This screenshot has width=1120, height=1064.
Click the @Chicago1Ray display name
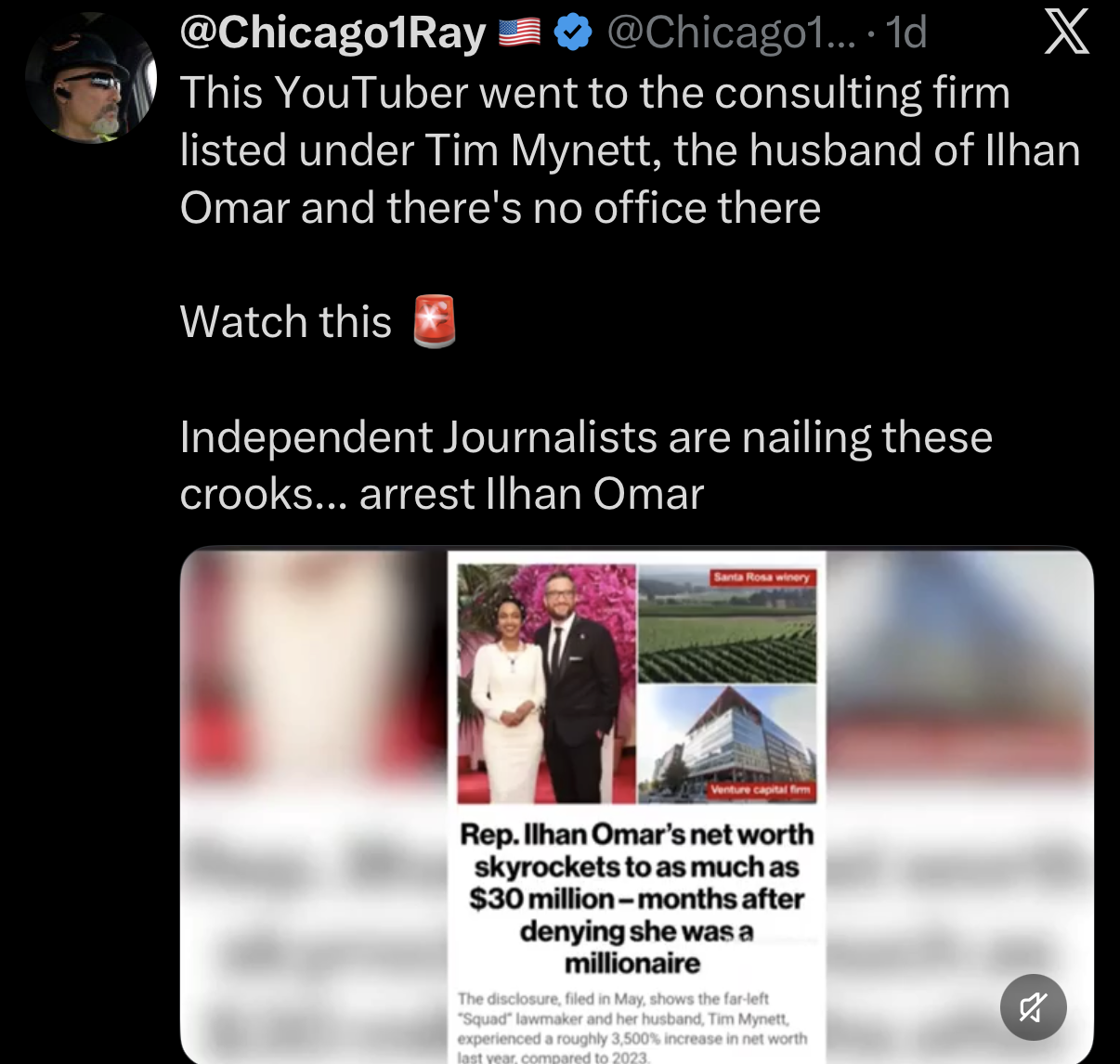pyautogui.click(x=332, y=33)
